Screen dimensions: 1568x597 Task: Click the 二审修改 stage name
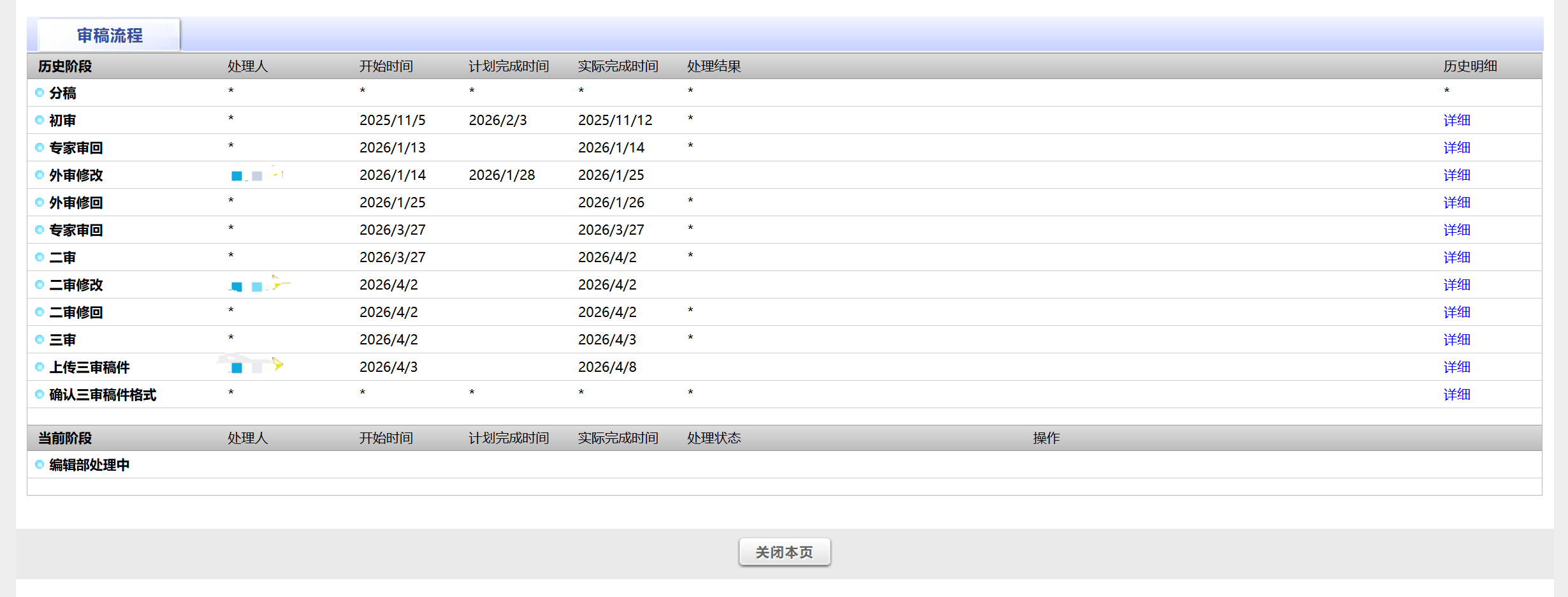[76, 285]
